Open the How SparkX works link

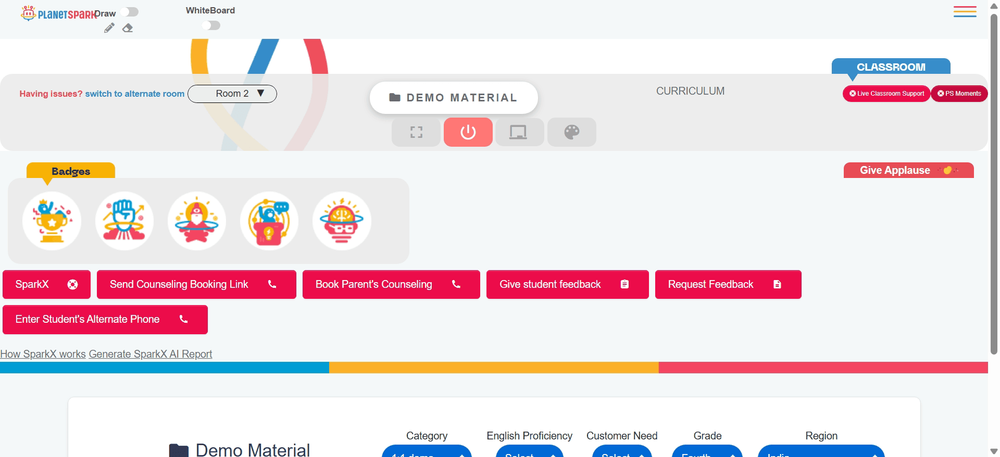point(43,354)
